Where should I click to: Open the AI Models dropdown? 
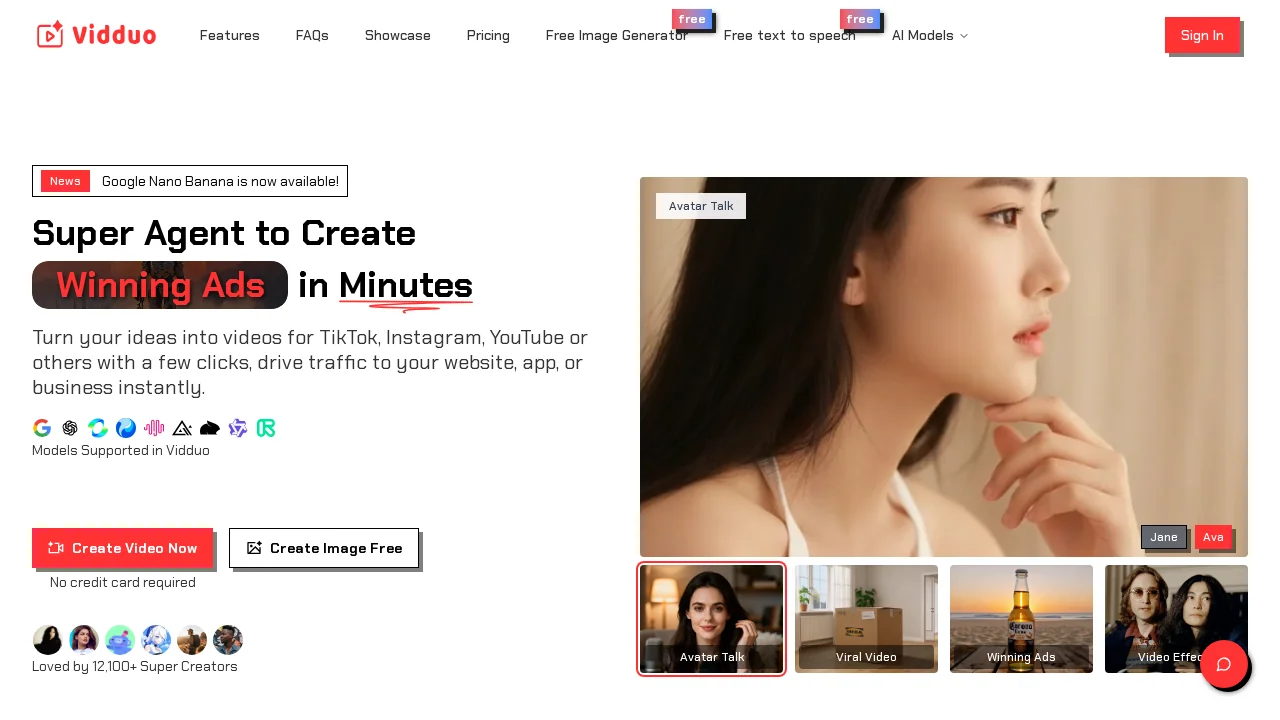coord(929,35)
